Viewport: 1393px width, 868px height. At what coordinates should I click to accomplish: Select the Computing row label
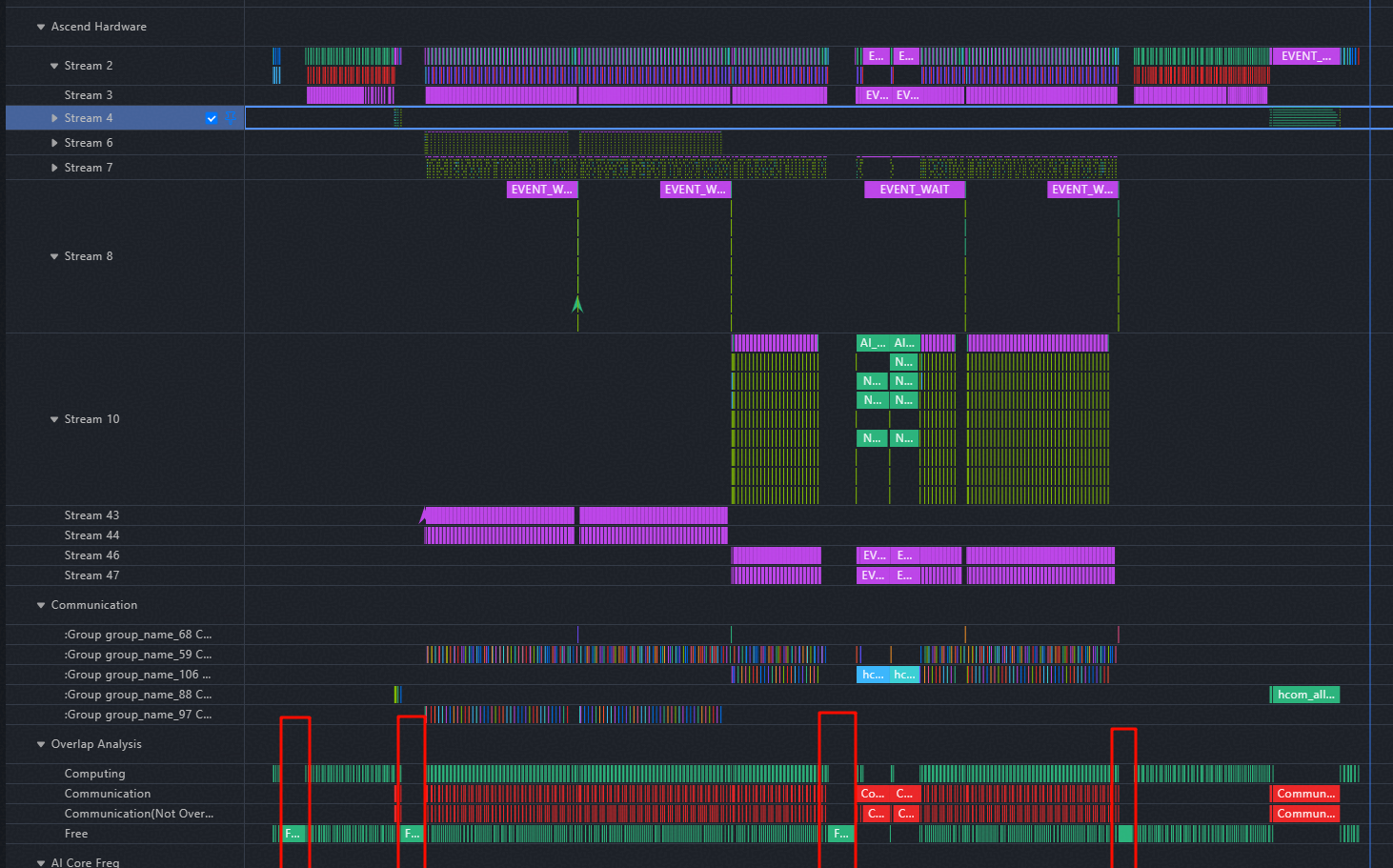(x=94, y=774)
